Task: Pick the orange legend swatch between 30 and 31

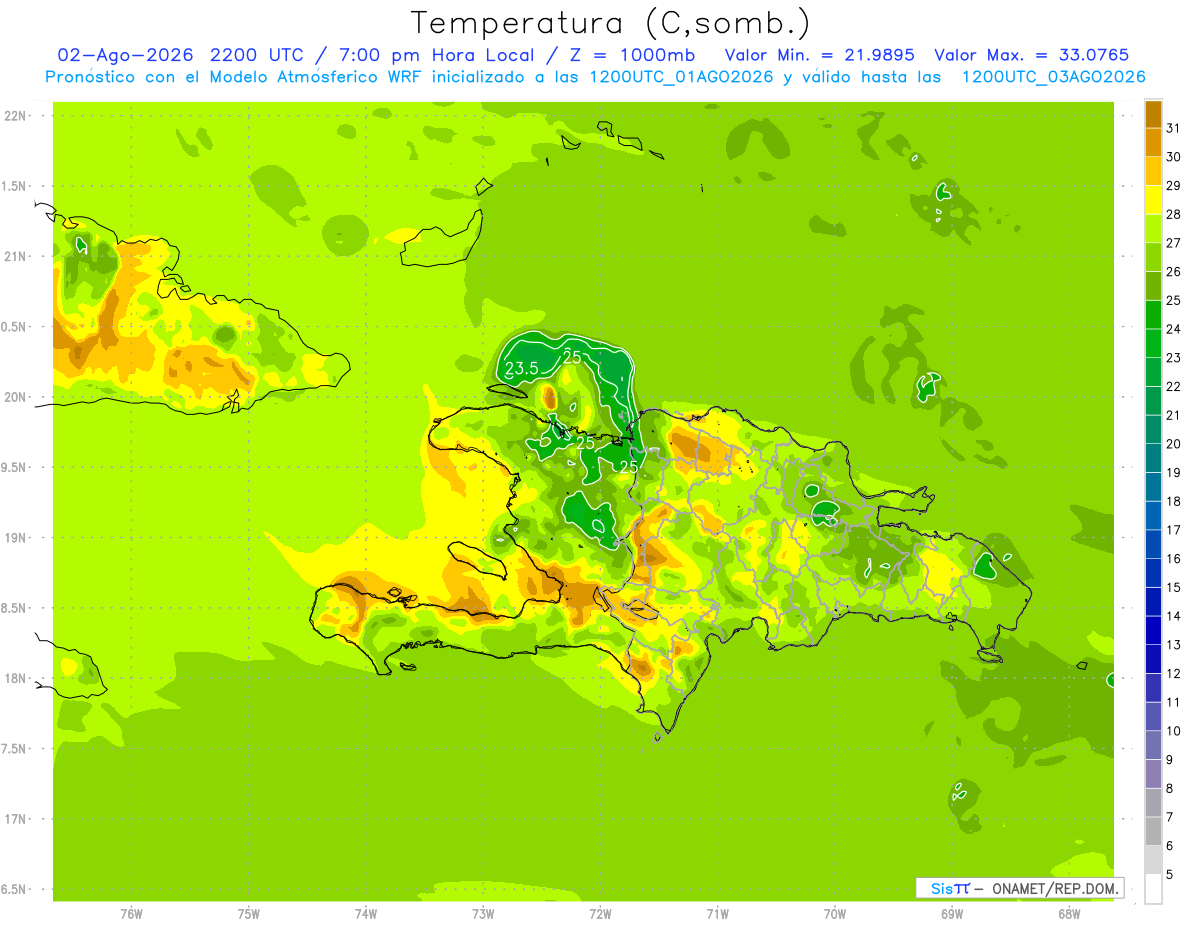Action: tap(1153, 143)
